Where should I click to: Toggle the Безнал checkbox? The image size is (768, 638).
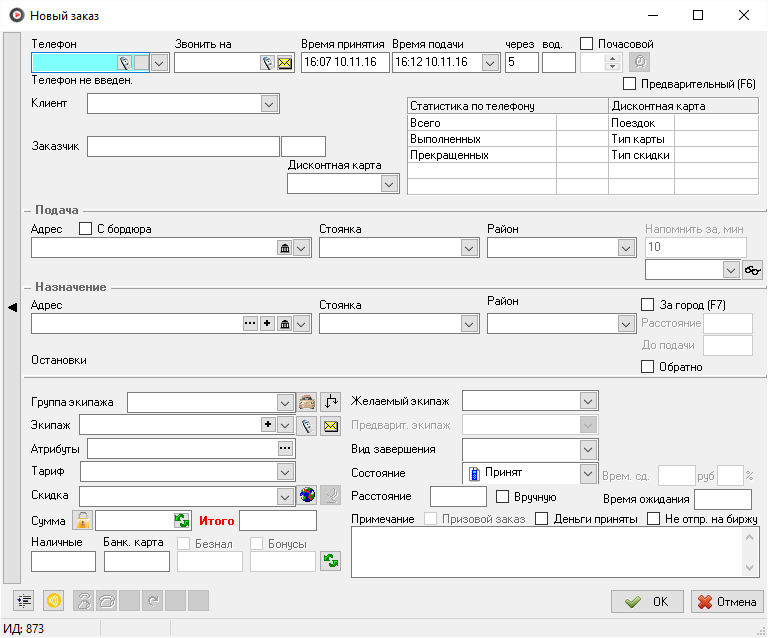[x=184, y=543]
